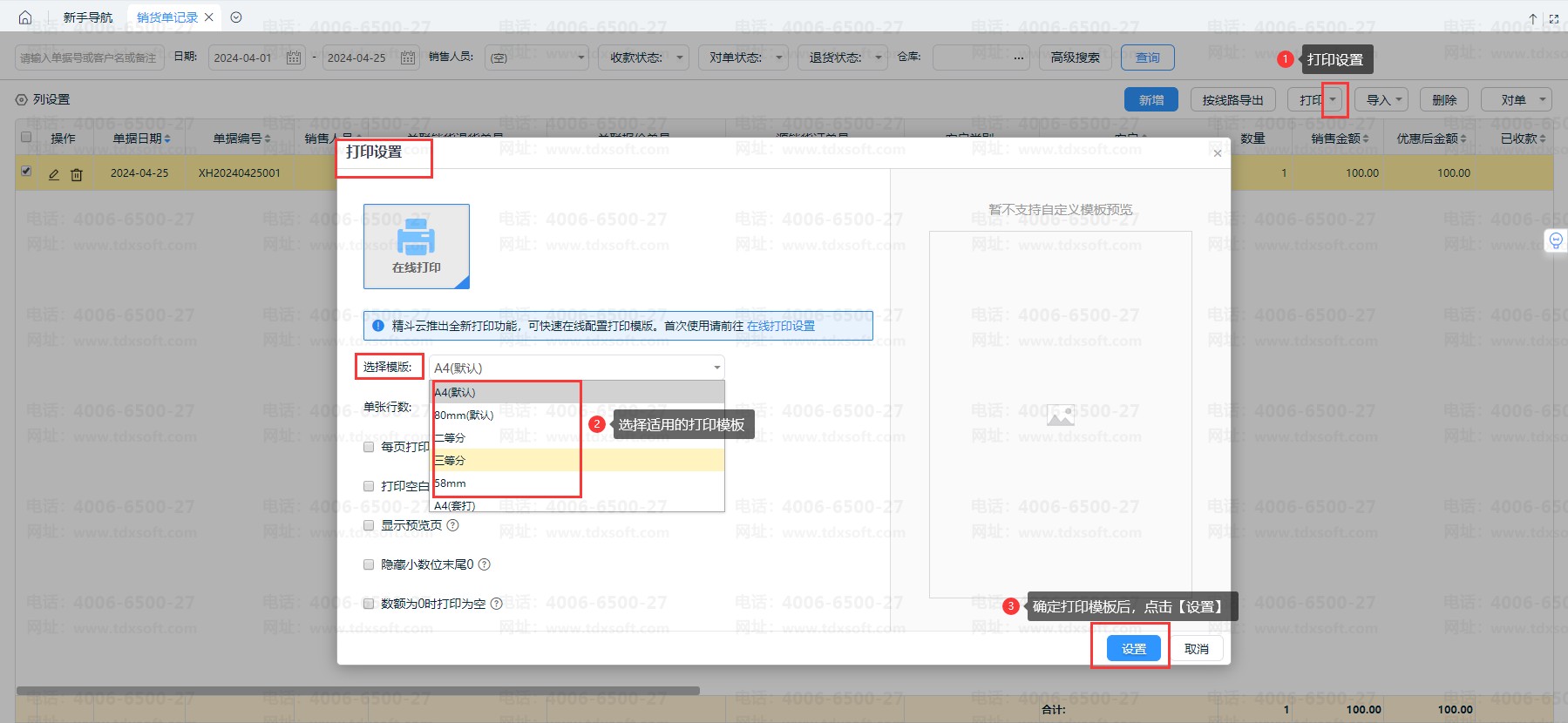Enable 显示预览页 checkbox
Viewport: 1568px width, 723px height.
369,525
